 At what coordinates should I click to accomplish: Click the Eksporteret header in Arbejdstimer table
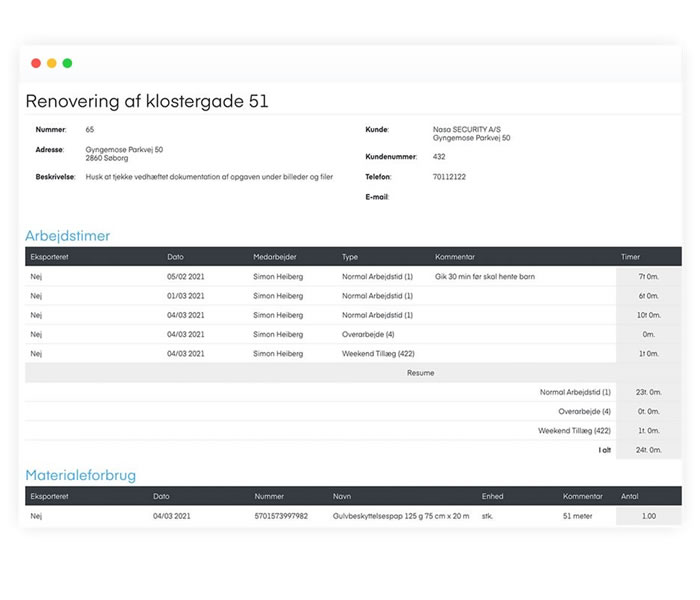tap(49, 257)
